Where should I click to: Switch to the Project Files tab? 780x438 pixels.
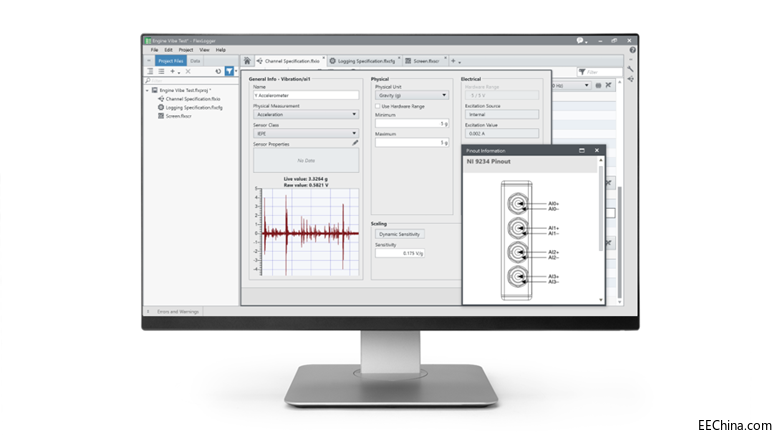point(171,61)
